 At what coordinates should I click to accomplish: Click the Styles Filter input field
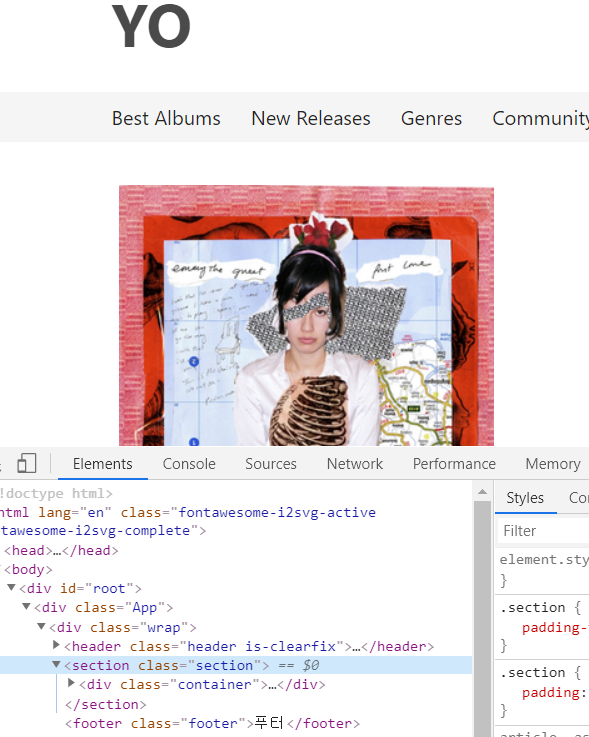click(543, 531)
